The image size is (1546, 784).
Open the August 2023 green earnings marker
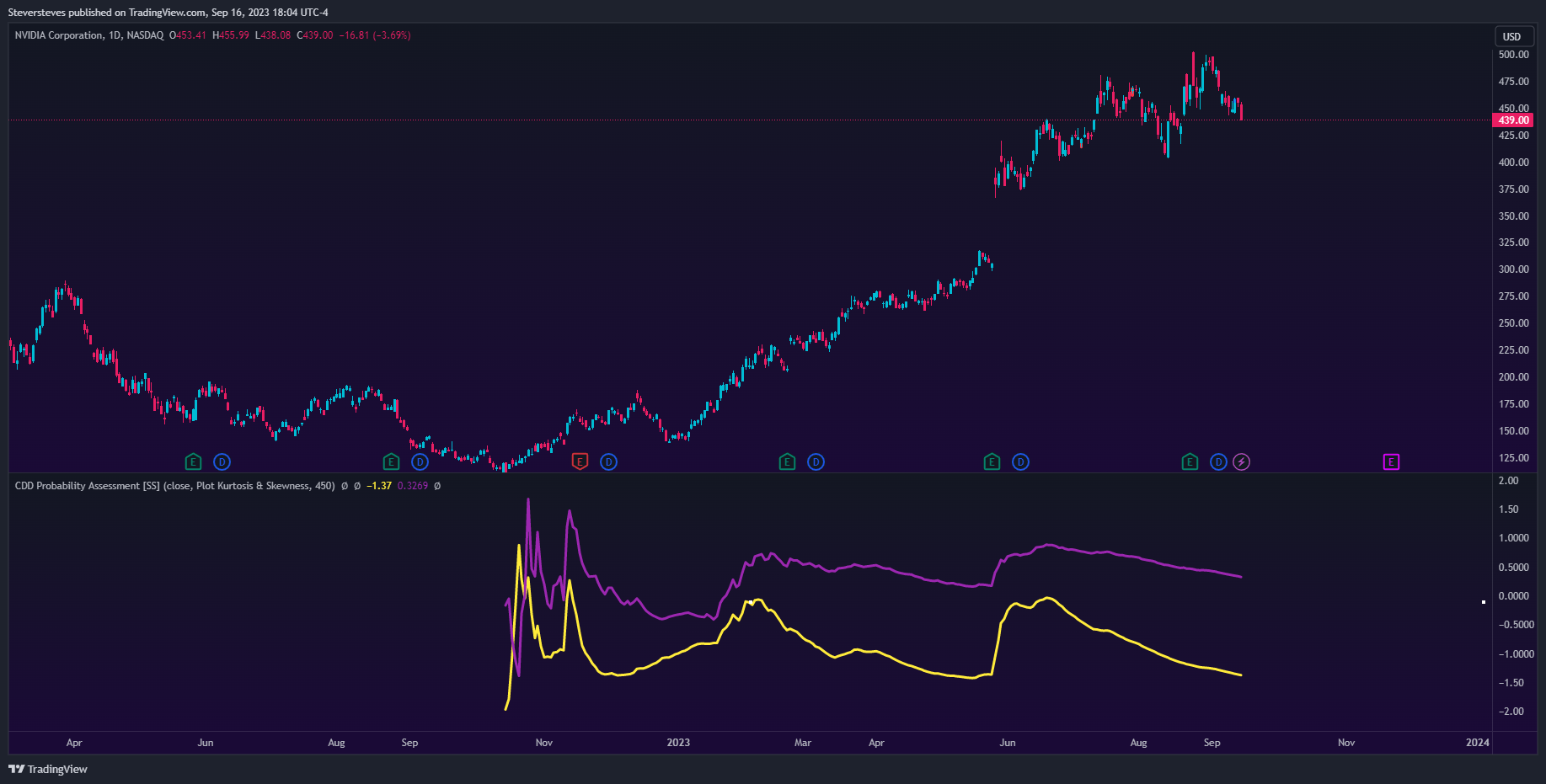1190,461
